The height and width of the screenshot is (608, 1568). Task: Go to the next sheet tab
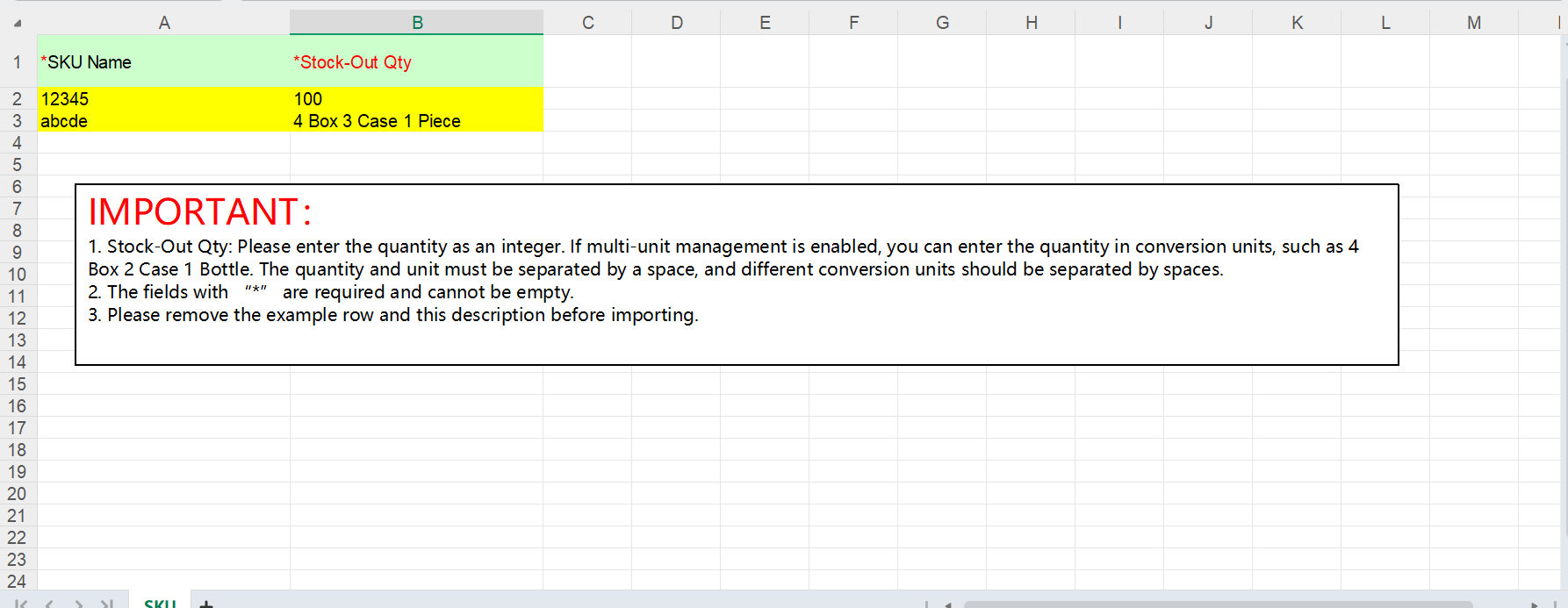pos(79,604)
